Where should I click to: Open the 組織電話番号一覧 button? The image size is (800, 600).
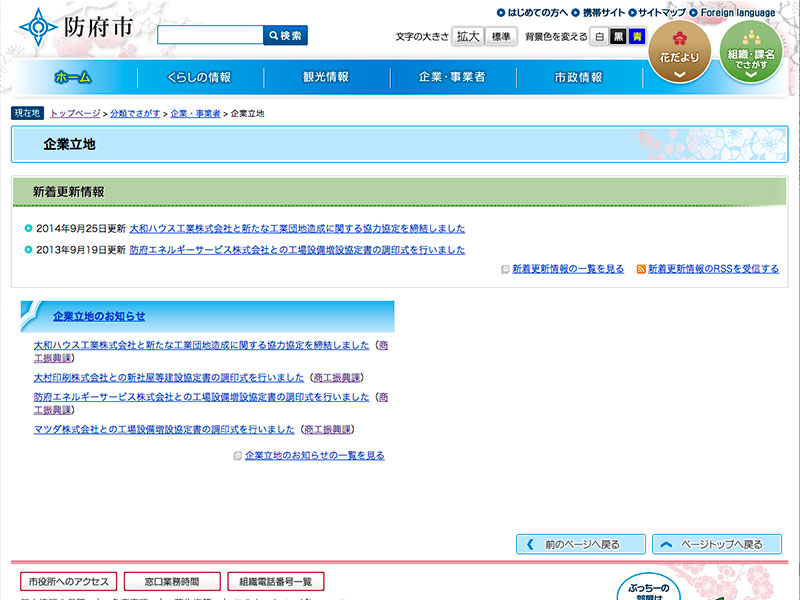pos(276,582)
